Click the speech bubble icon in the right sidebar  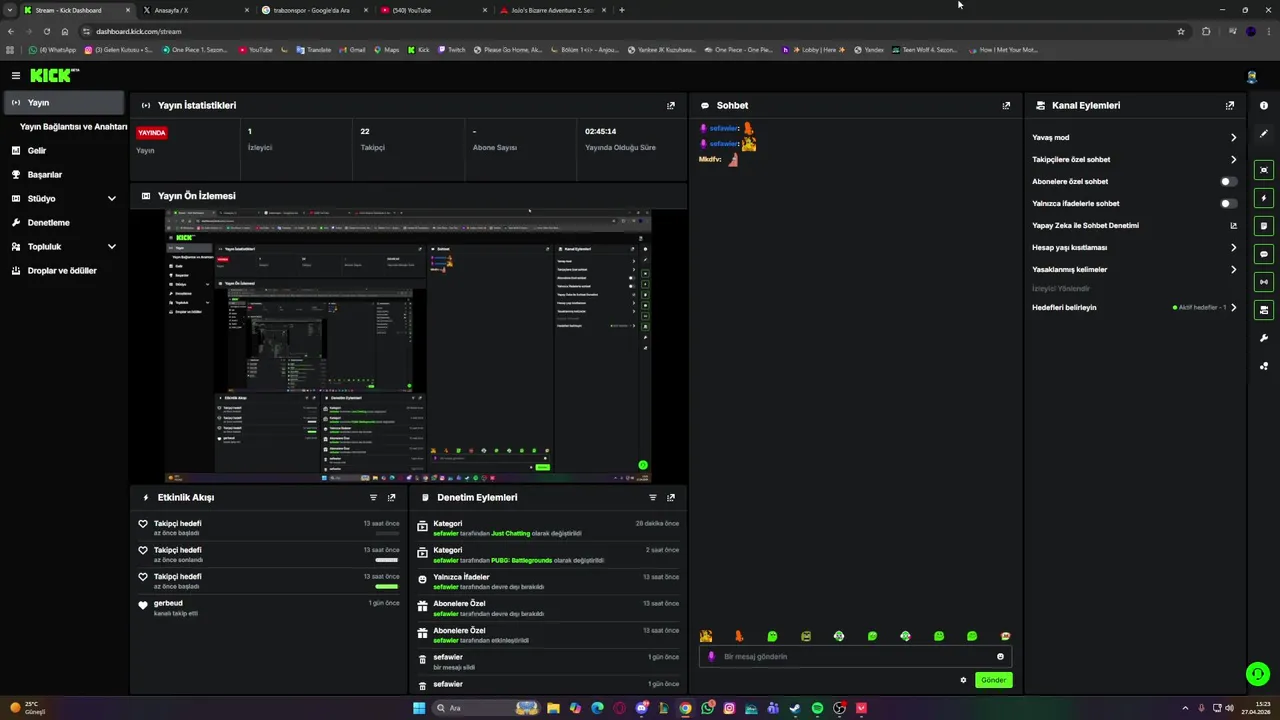pyautogui.click(x=1264, y=254)
